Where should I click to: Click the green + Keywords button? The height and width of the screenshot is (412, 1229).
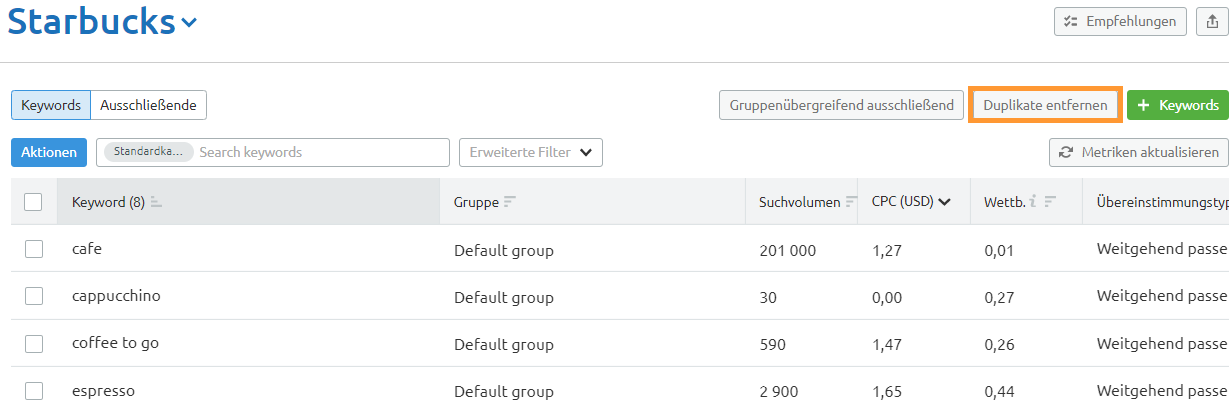tap(1178, 105)
